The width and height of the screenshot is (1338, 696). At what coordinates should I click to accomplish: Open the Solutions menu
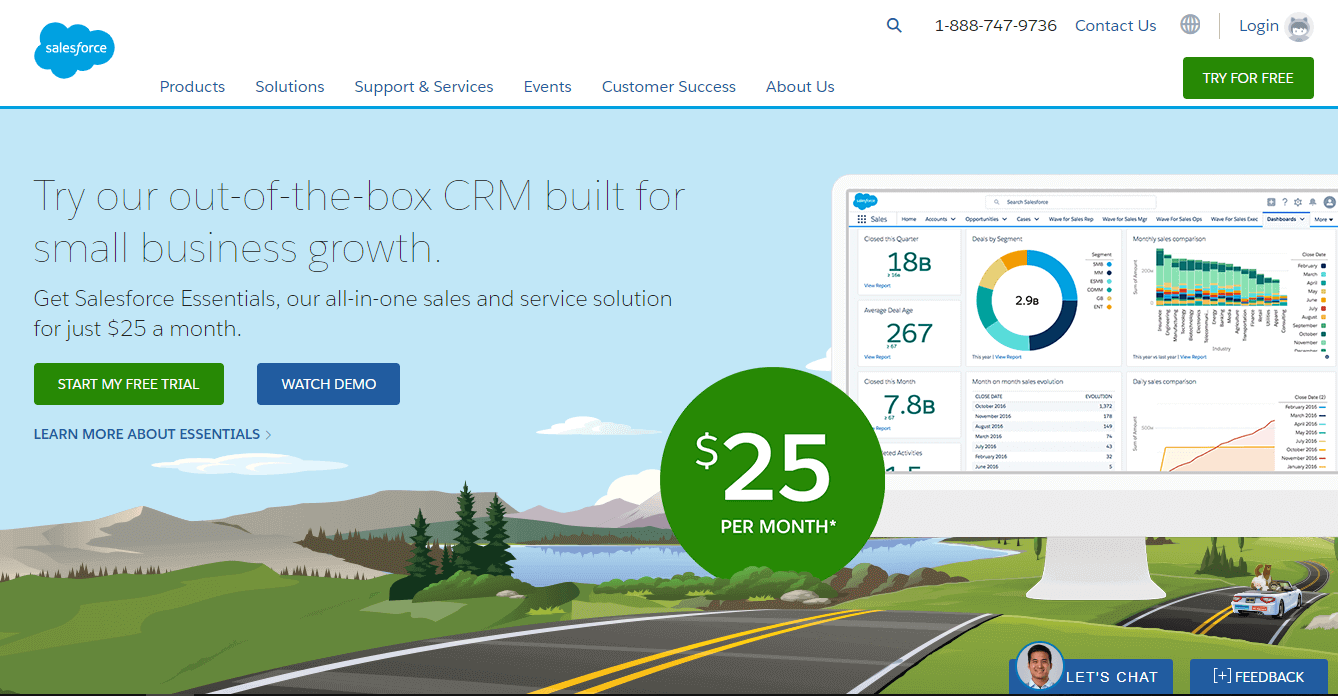point(290,87)
